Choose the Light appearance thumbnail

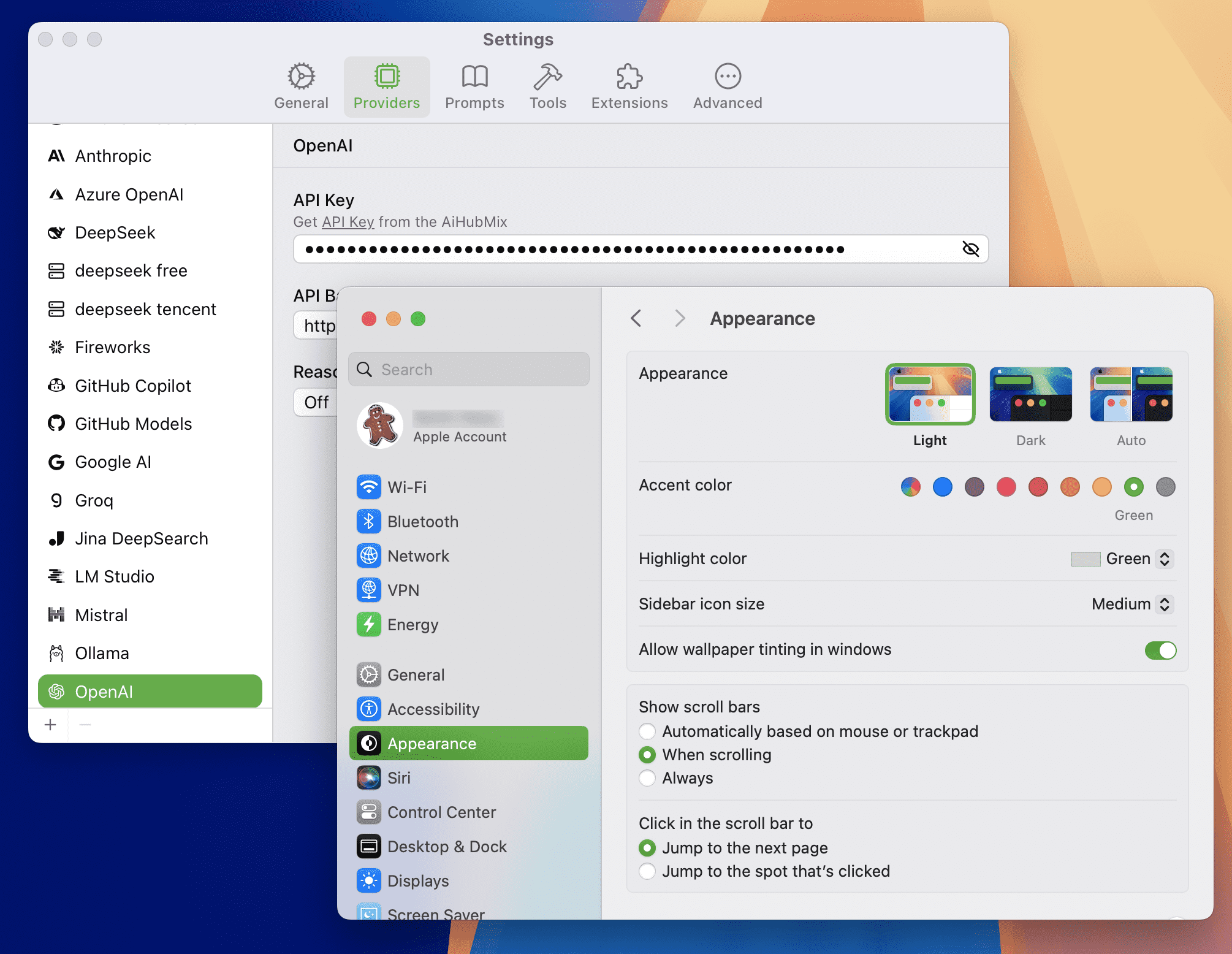[x=930, y=394]
